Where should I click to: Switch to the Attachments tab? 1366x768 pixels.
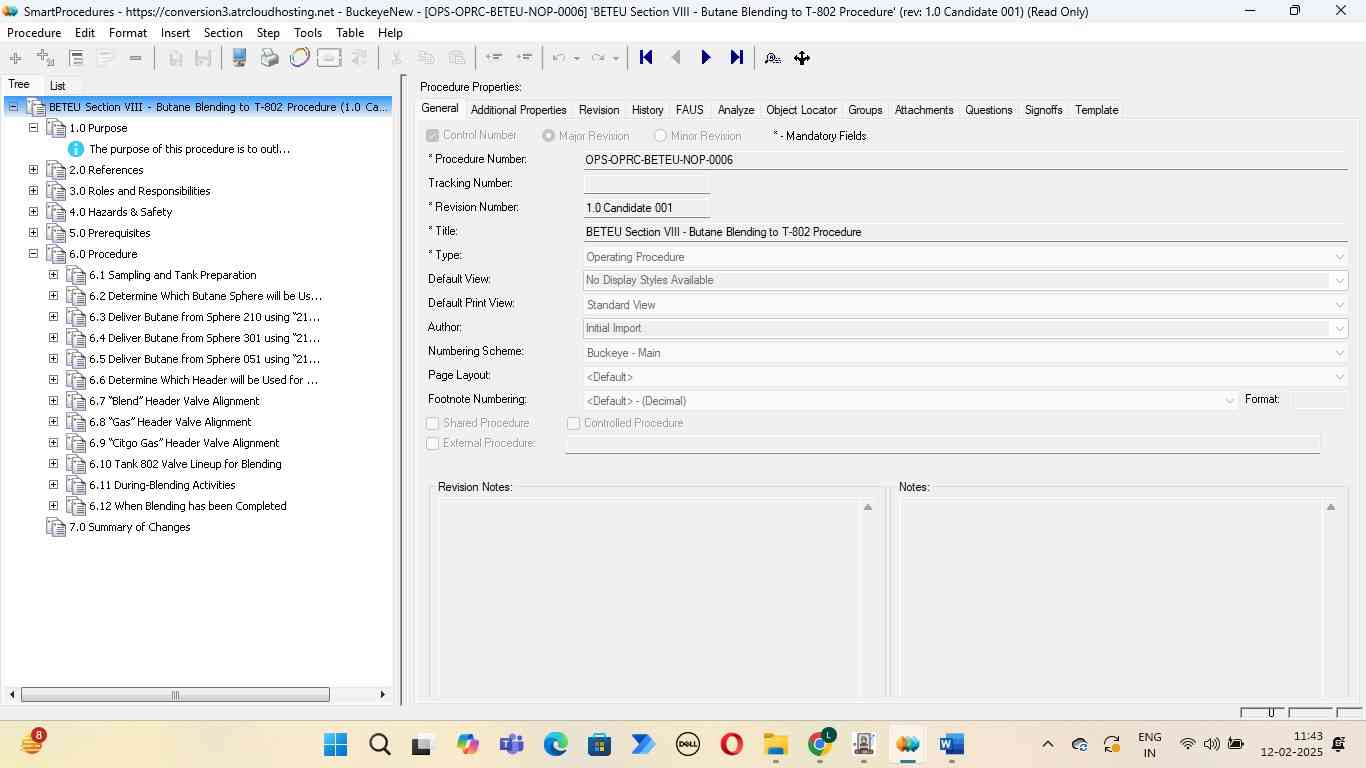[x=923, y=110]
